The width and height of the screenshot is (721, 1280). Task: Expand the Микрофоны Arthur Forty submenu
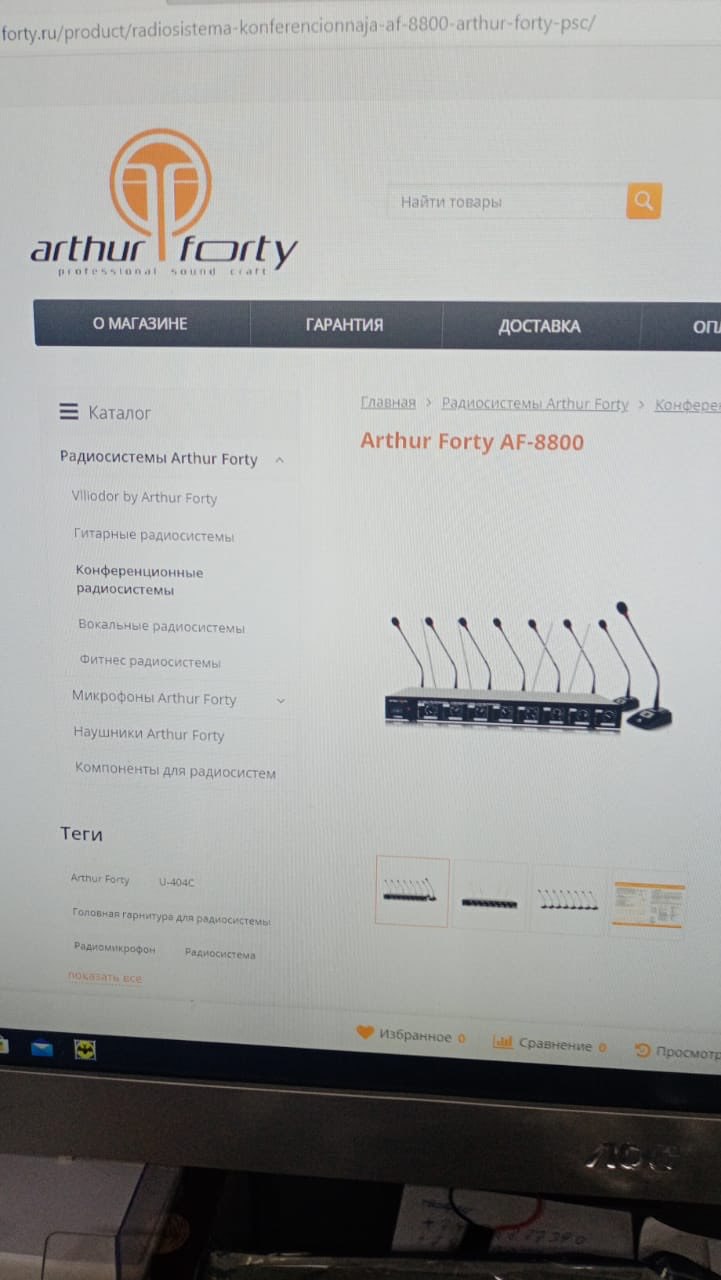point(281,701)
